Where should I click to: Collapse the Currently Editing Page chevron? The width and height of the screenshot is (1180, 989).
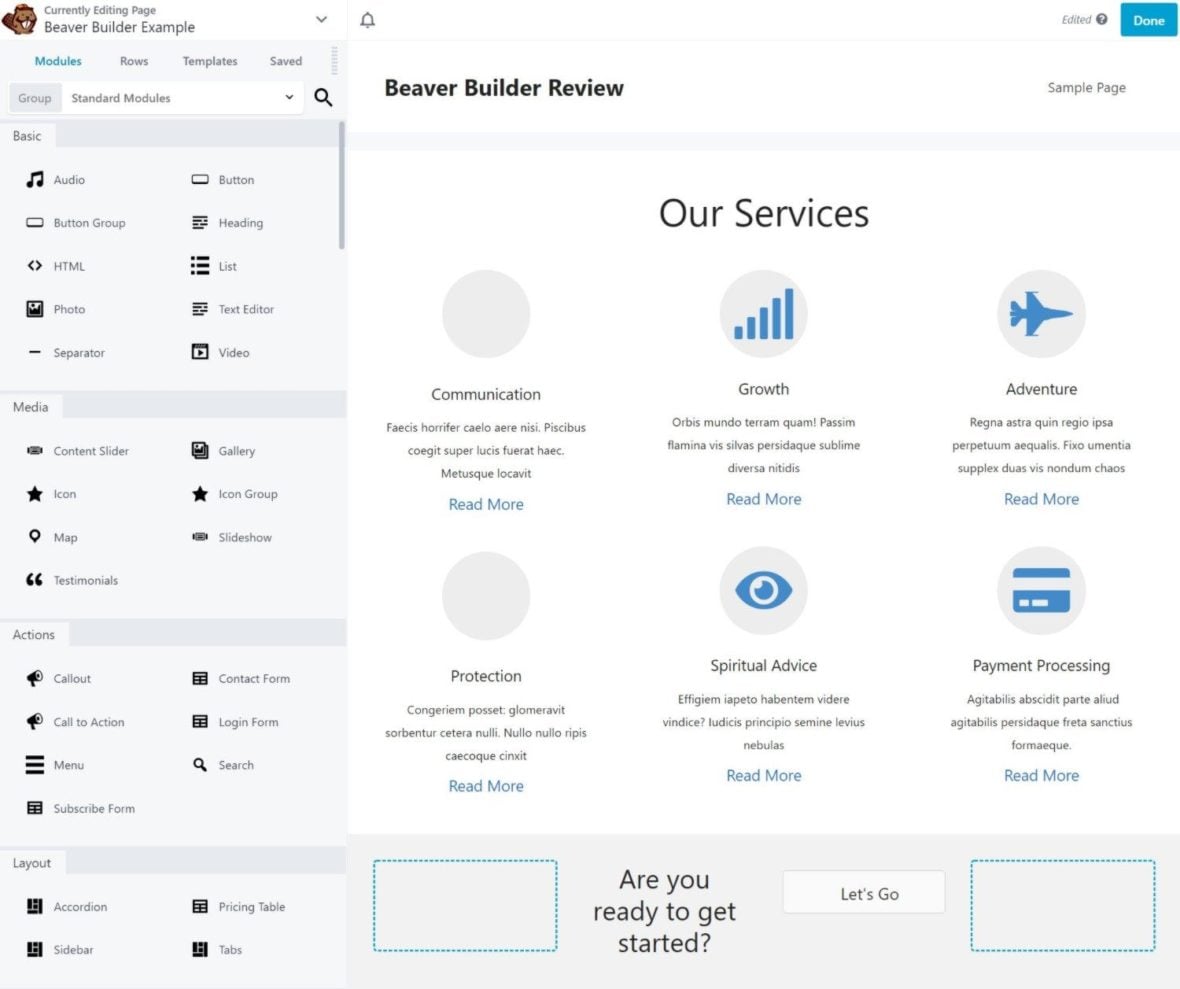(x=321, y=19)
